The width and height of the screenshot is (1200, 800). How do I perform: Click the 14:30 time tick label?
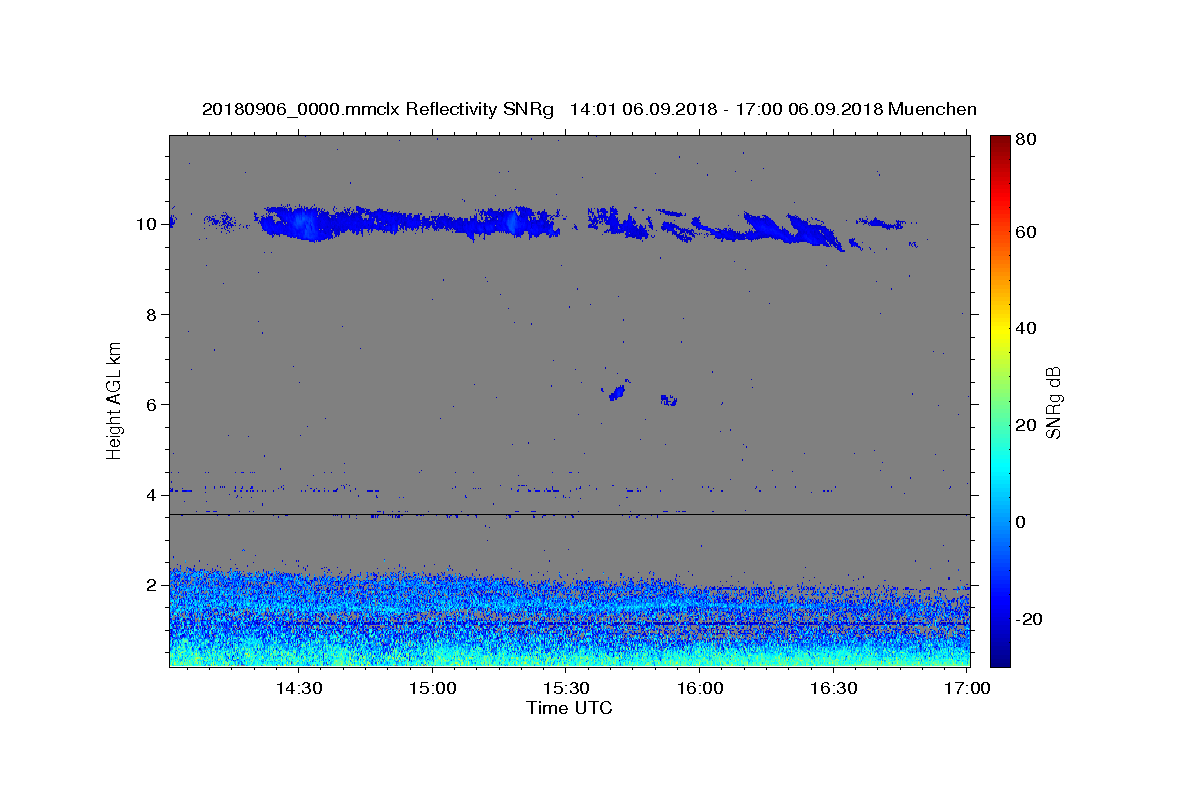[x=298, y=689]
